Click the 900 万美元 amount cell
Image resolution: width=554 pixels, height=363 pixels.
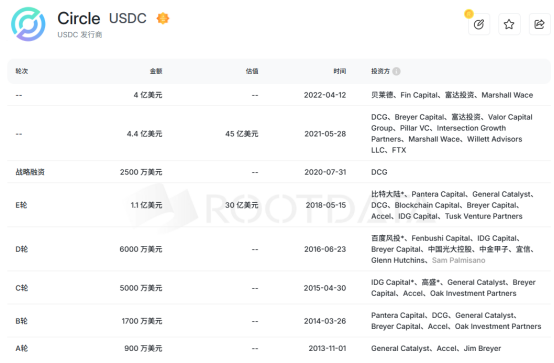click(143, 349)
